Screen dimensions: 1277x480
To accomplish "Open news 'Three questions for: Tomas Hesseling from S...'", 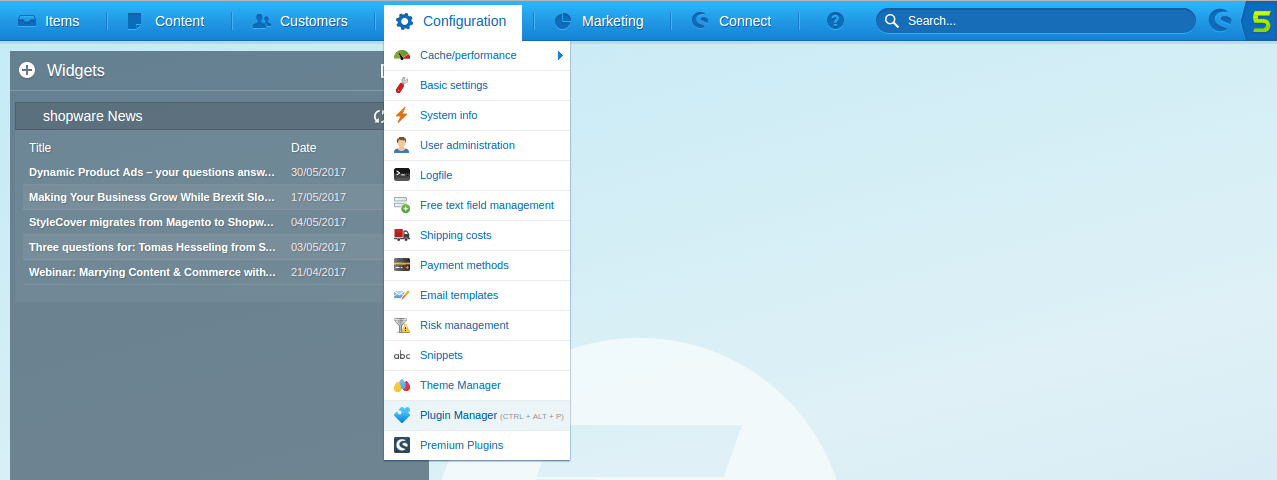I will pos(152,247).
